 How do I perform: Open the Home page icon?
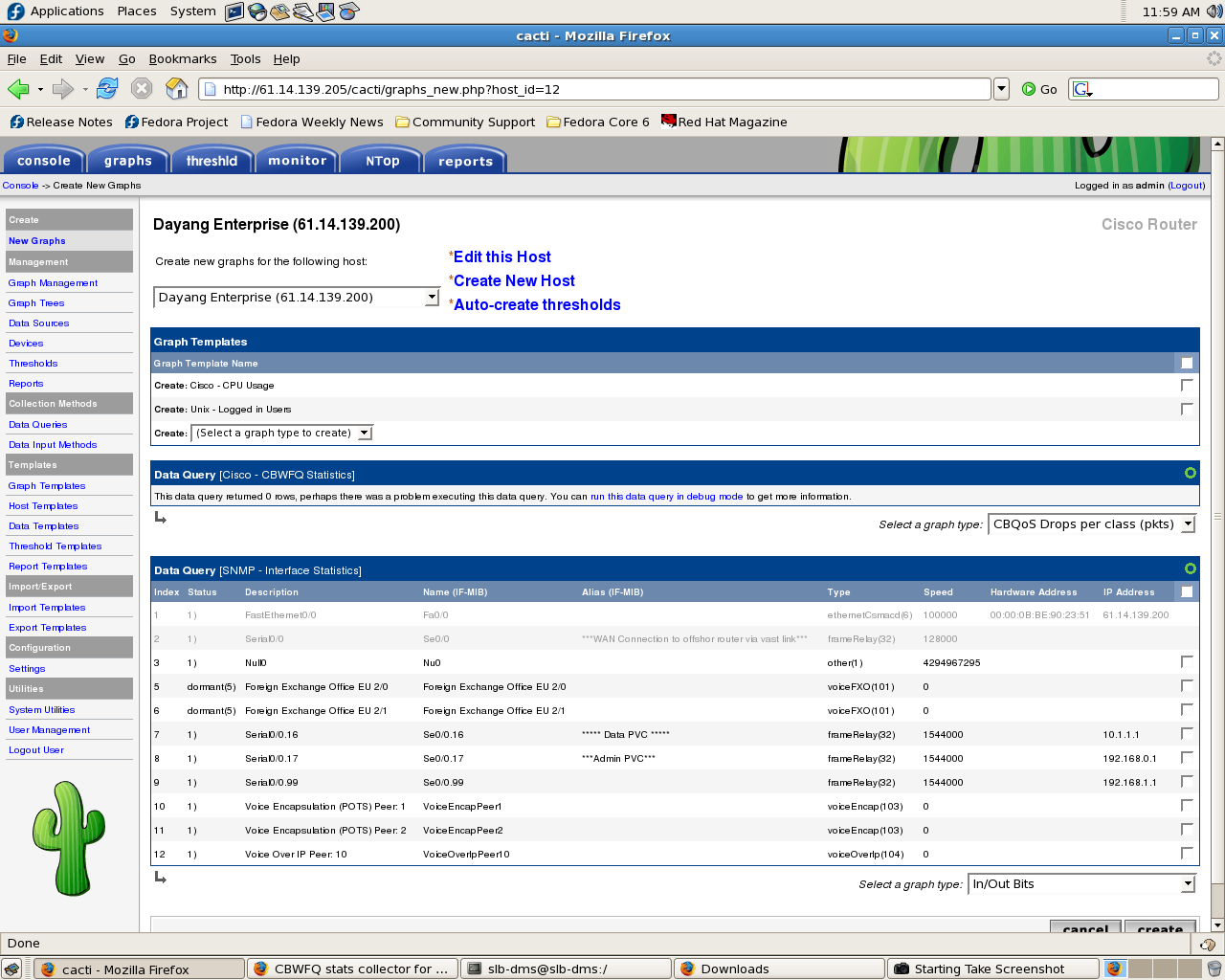pos(177,89)
